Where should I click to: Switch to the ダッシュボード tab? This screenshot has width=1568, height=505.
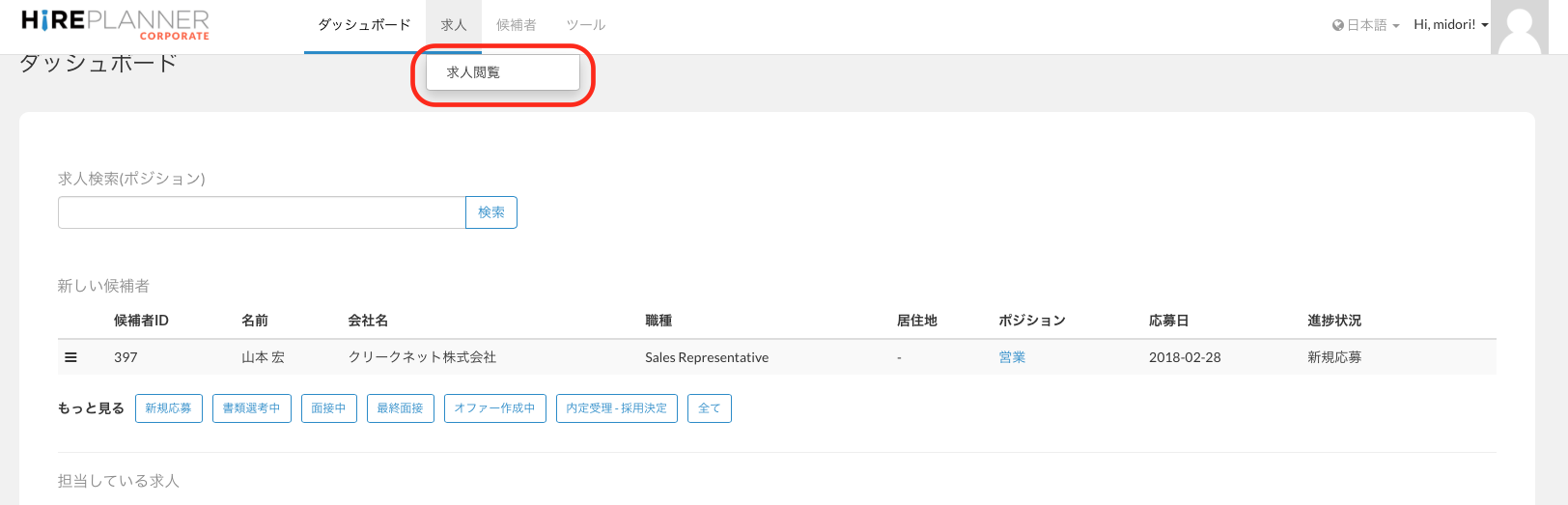click(x=364, y=25)
